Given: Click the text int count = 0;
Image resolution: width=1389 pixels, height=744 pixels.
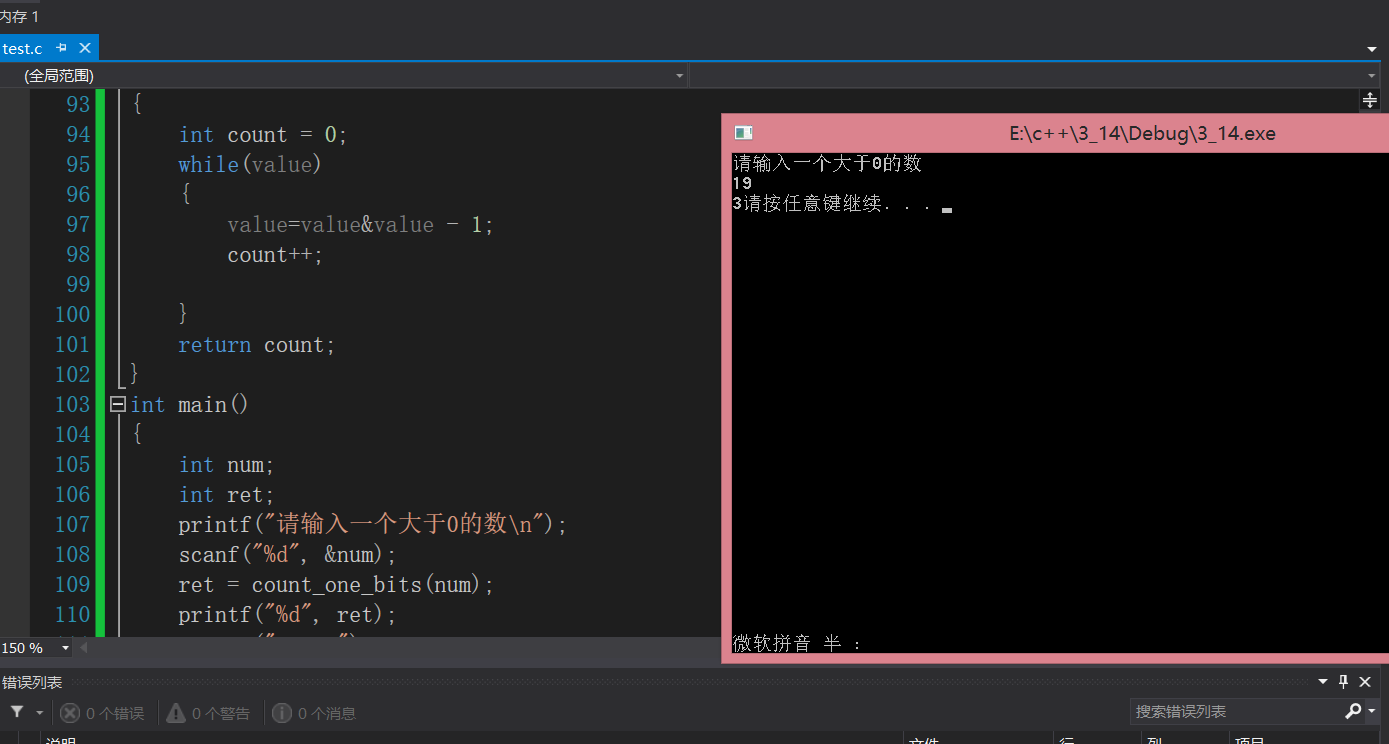Looking at the screenshot, I should pyautogui.click(x=263, y=135).
